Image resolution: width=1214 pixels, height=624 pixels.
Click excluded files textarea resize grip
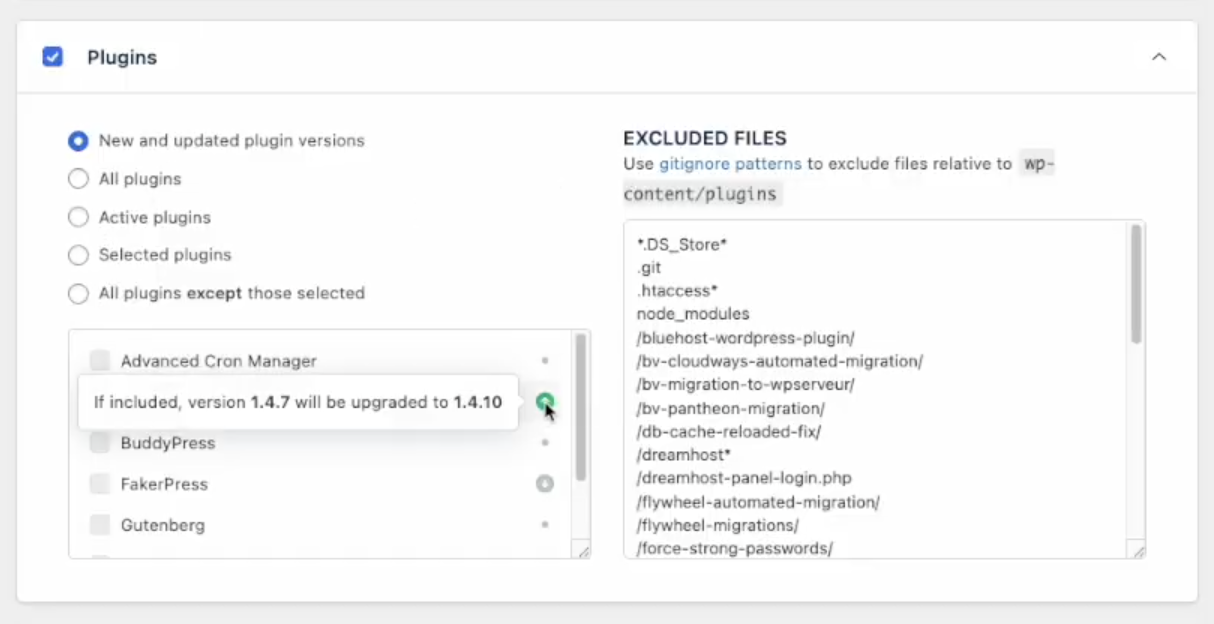point(1138,551)
